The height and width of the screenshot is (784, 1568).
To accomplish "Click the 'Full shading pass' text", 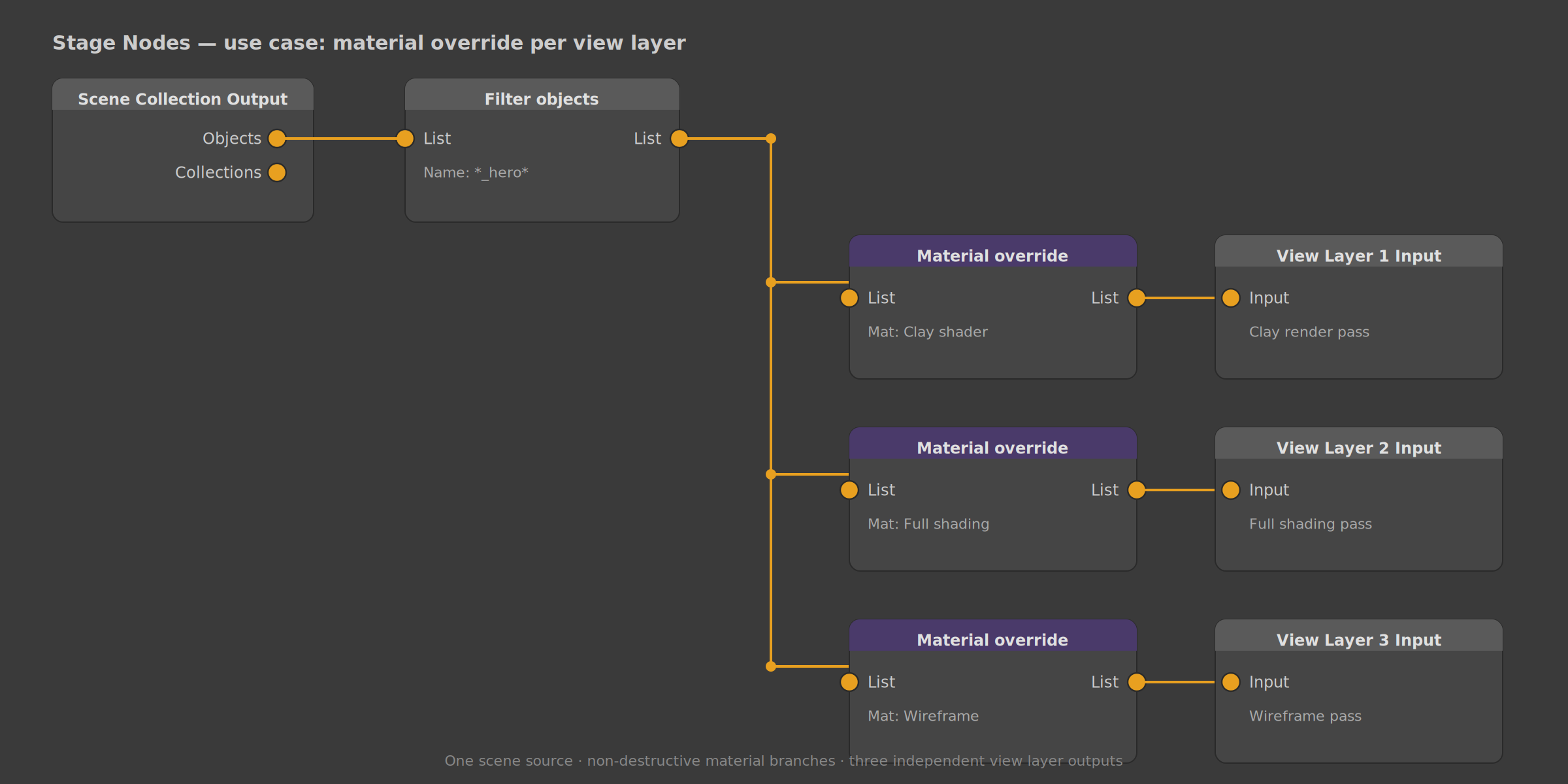I will [x=1311, y=524].
